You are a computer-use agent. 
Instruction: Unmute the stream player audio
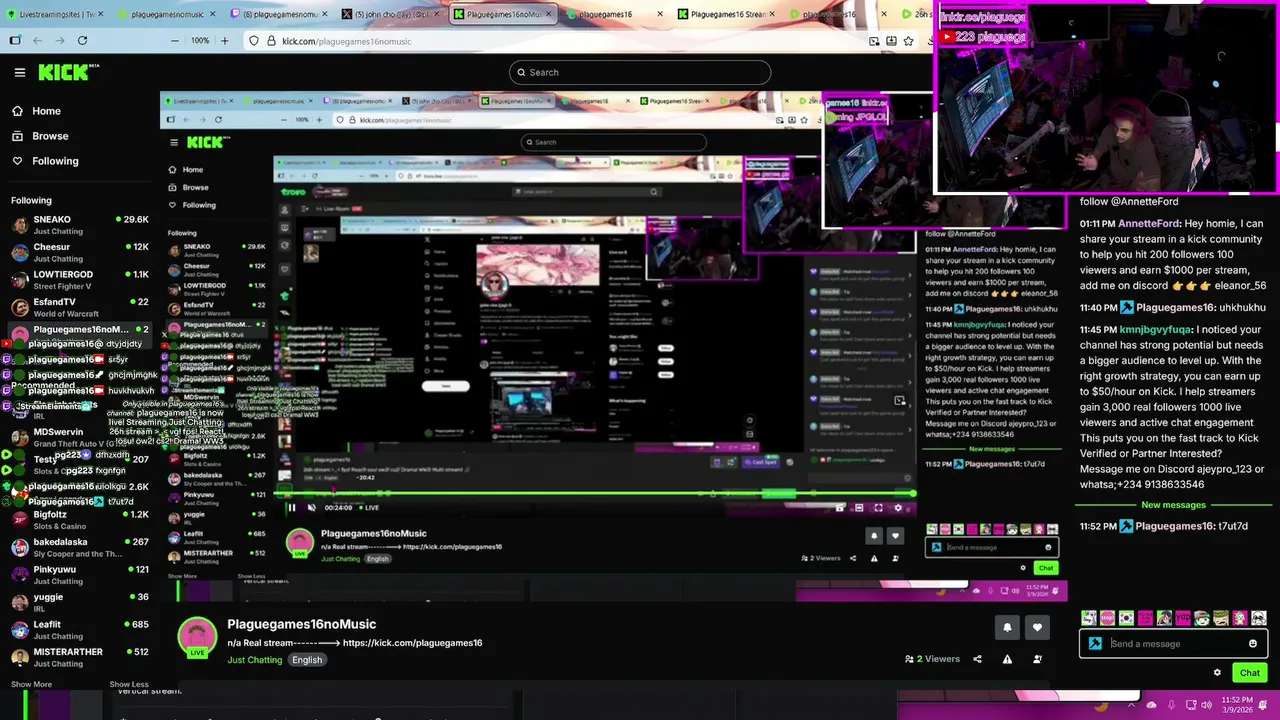pyautogui.click(x=311, y=507)
